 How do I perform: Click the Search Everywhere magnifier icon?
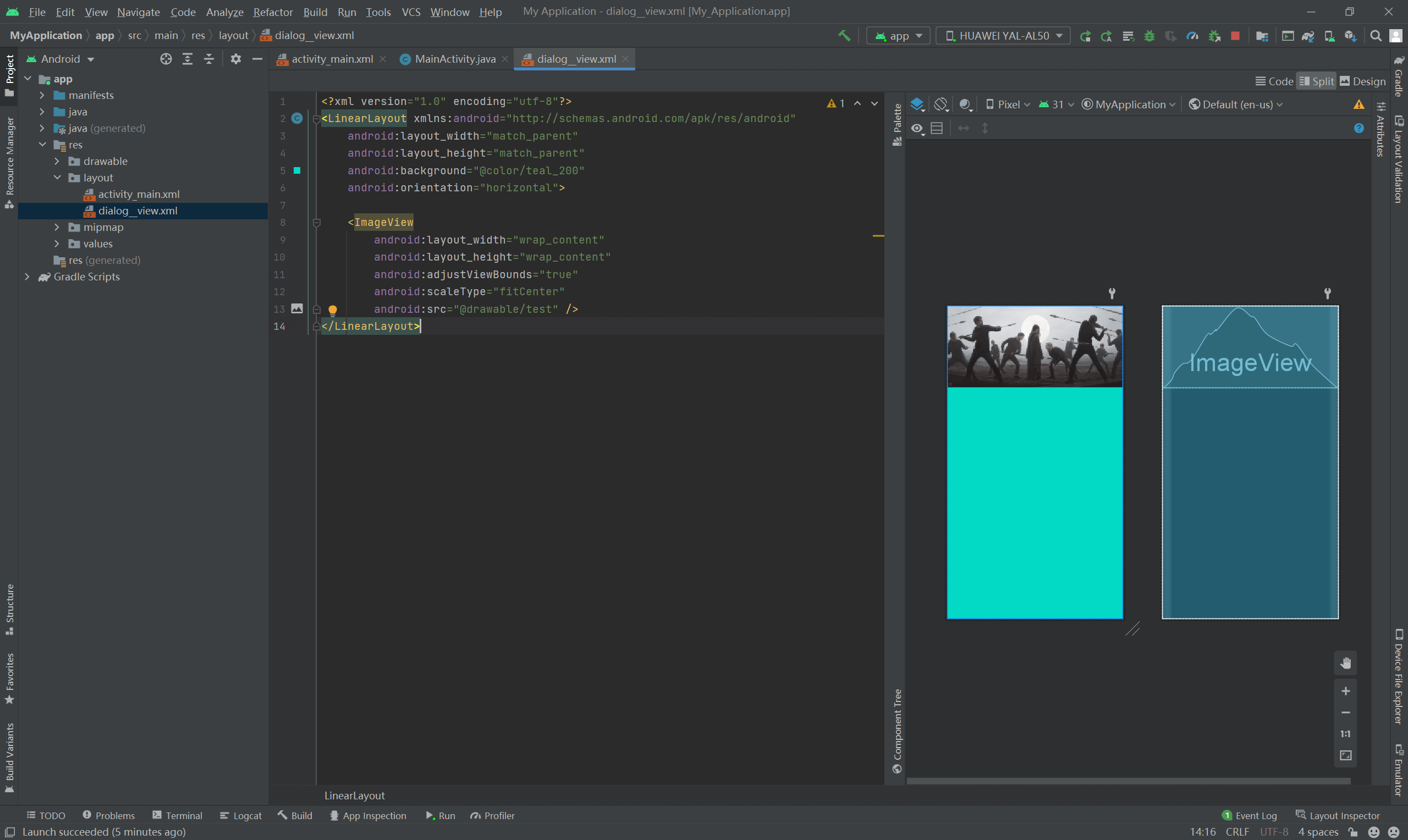tap(1375, 36)
